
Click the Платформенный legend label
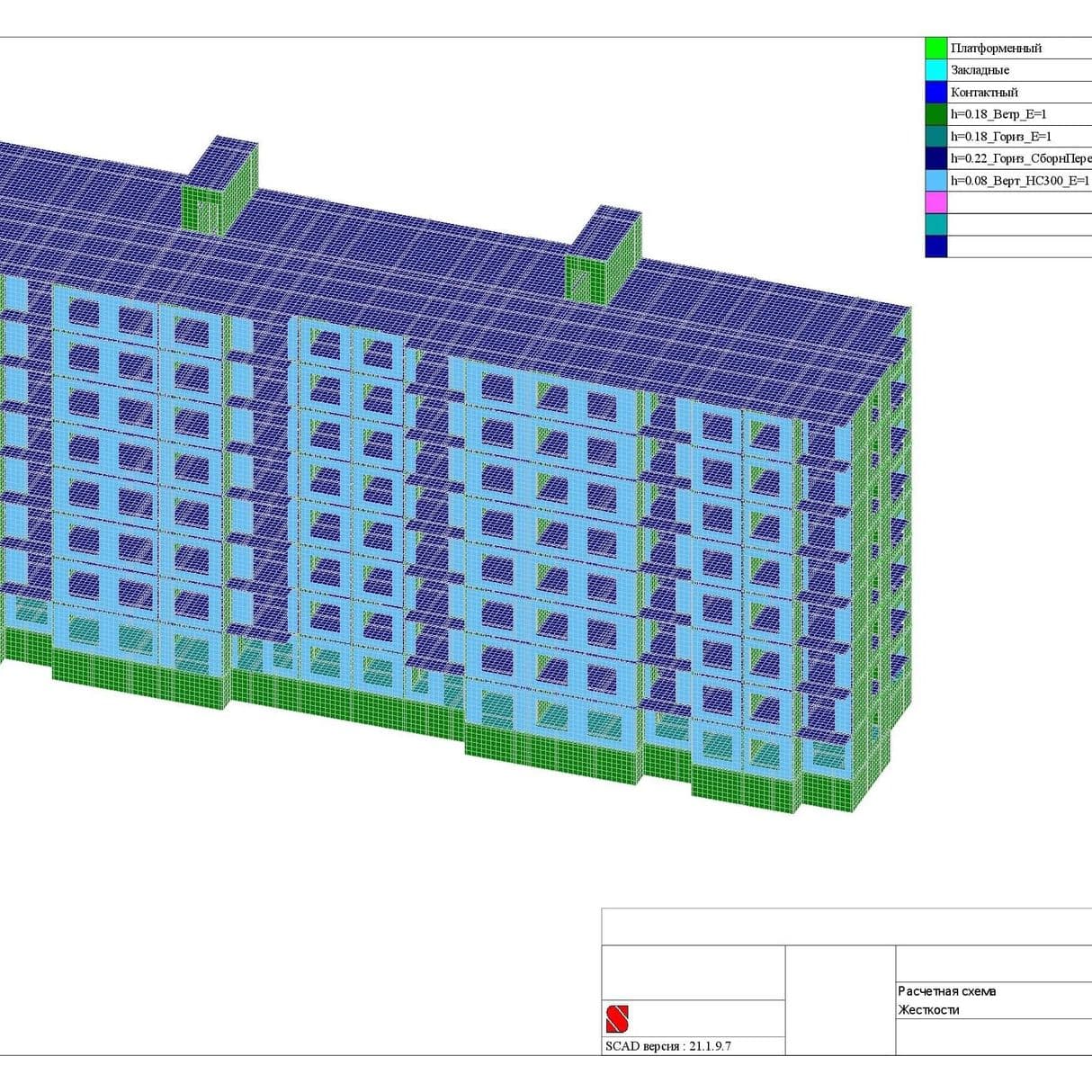(x=996, y=48)
